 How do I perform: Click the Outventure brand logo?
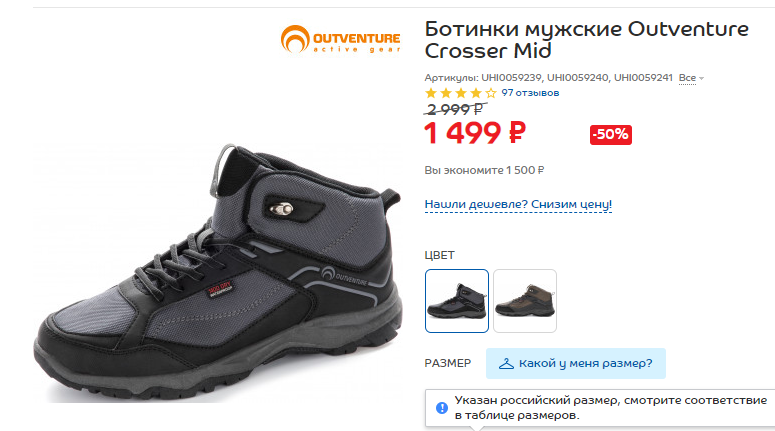tap(341, 39)
